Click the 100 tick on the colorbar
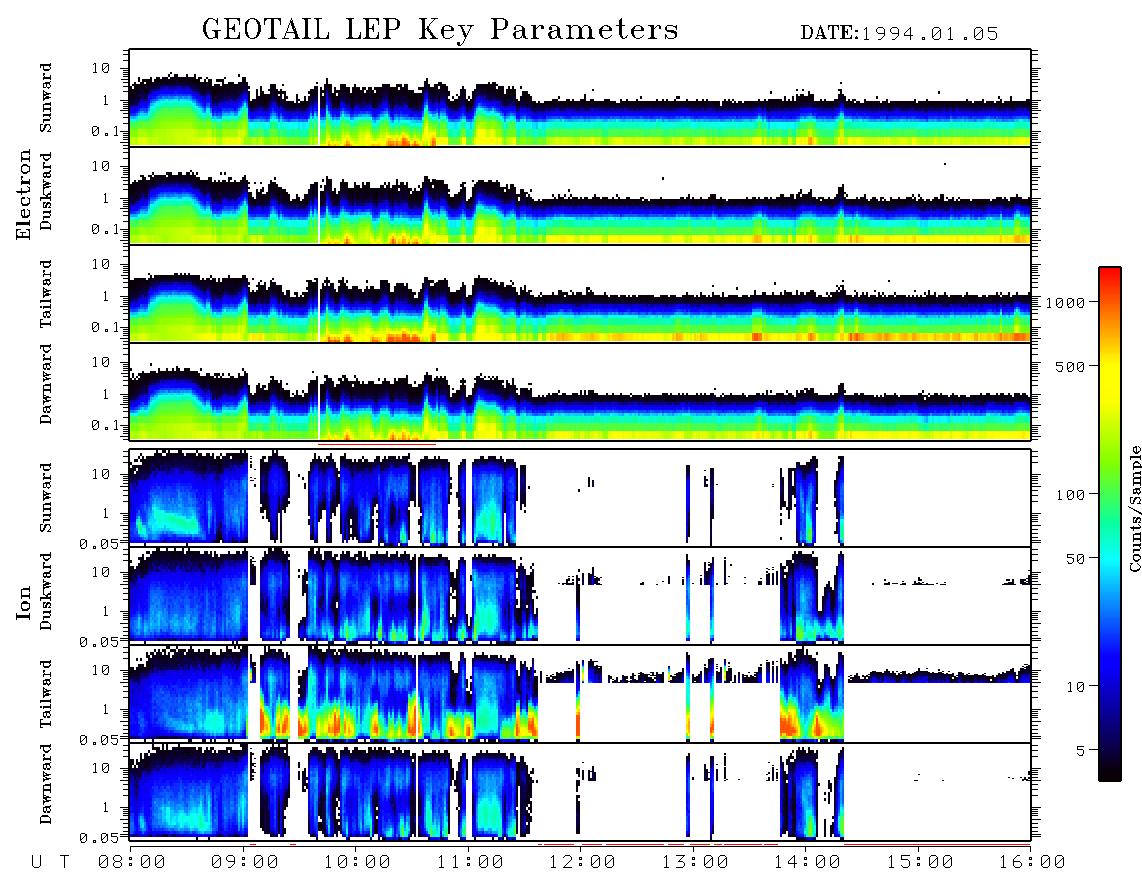 1070,495
